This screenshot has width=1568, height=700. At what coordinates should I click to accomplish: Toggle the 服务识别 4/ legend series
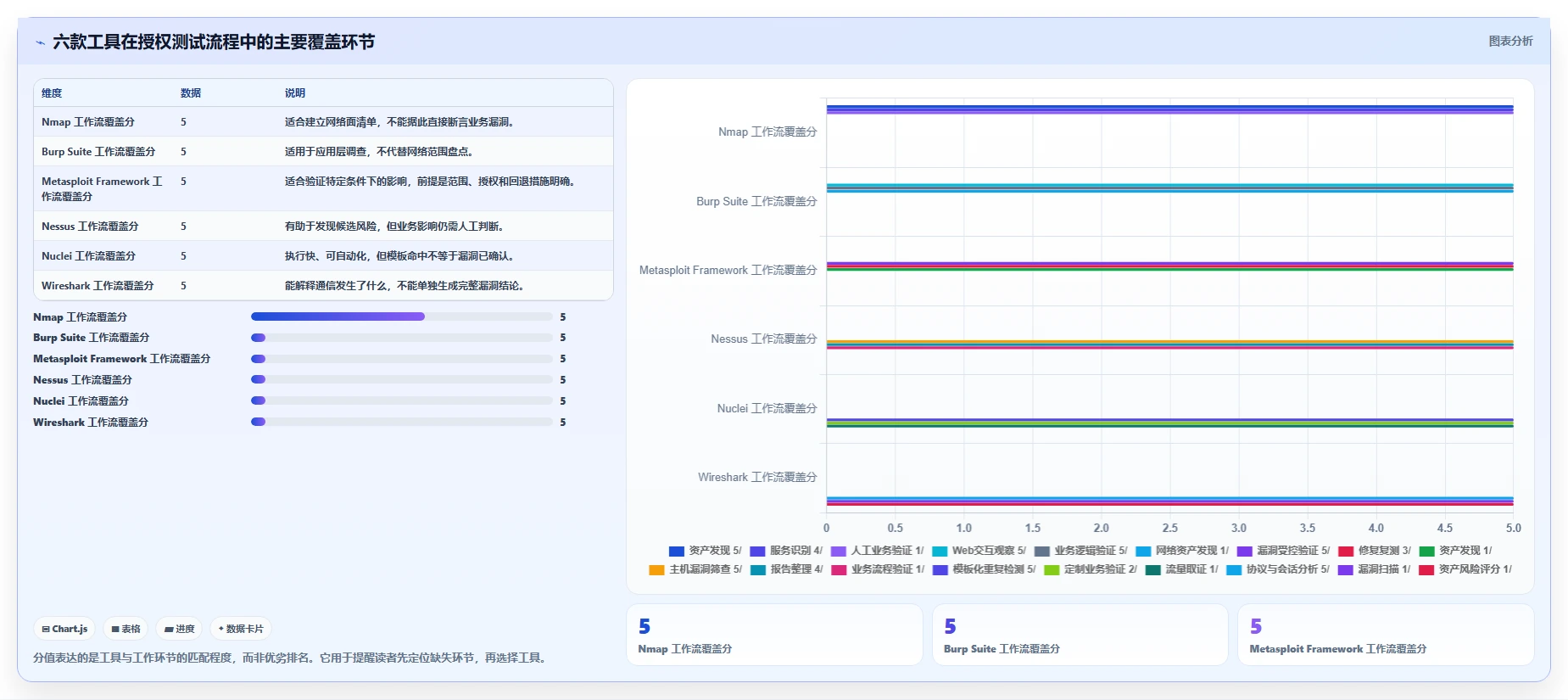point(786,551)
